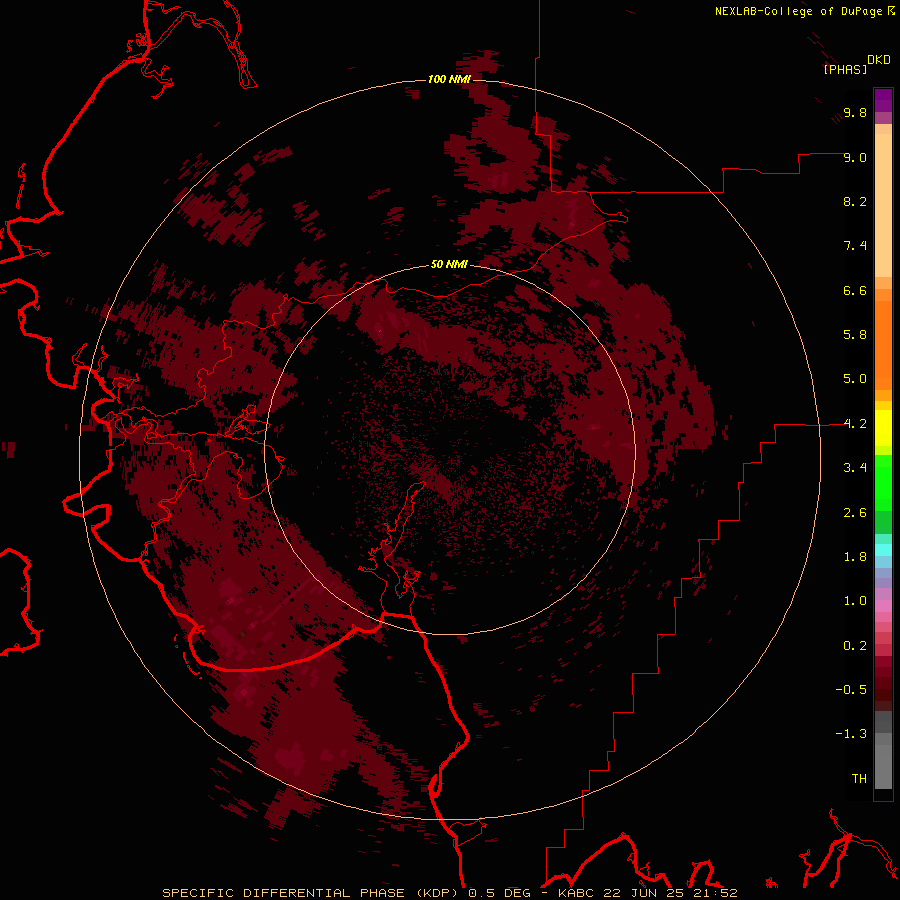Click the 1.0 scale value
The width and height of the screenshot is (900, 900).
coord(855,601)
